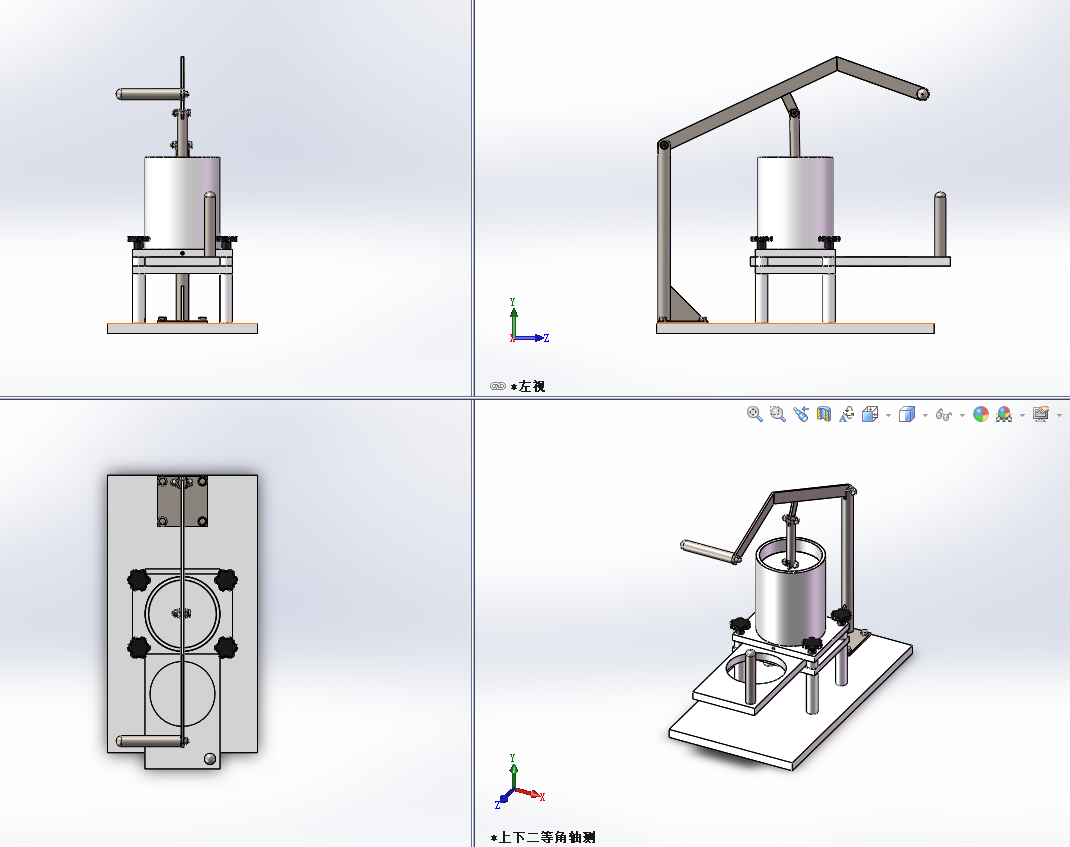Screen dimensions: 1070x847
Task: Click the View Orientation cube icon
Action: coord(870,414)
